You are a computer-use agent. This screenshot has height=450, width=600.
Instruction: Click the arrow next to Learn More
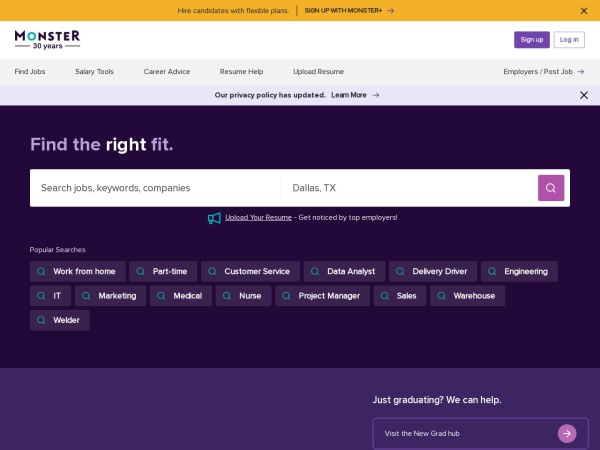coord(376,95)
